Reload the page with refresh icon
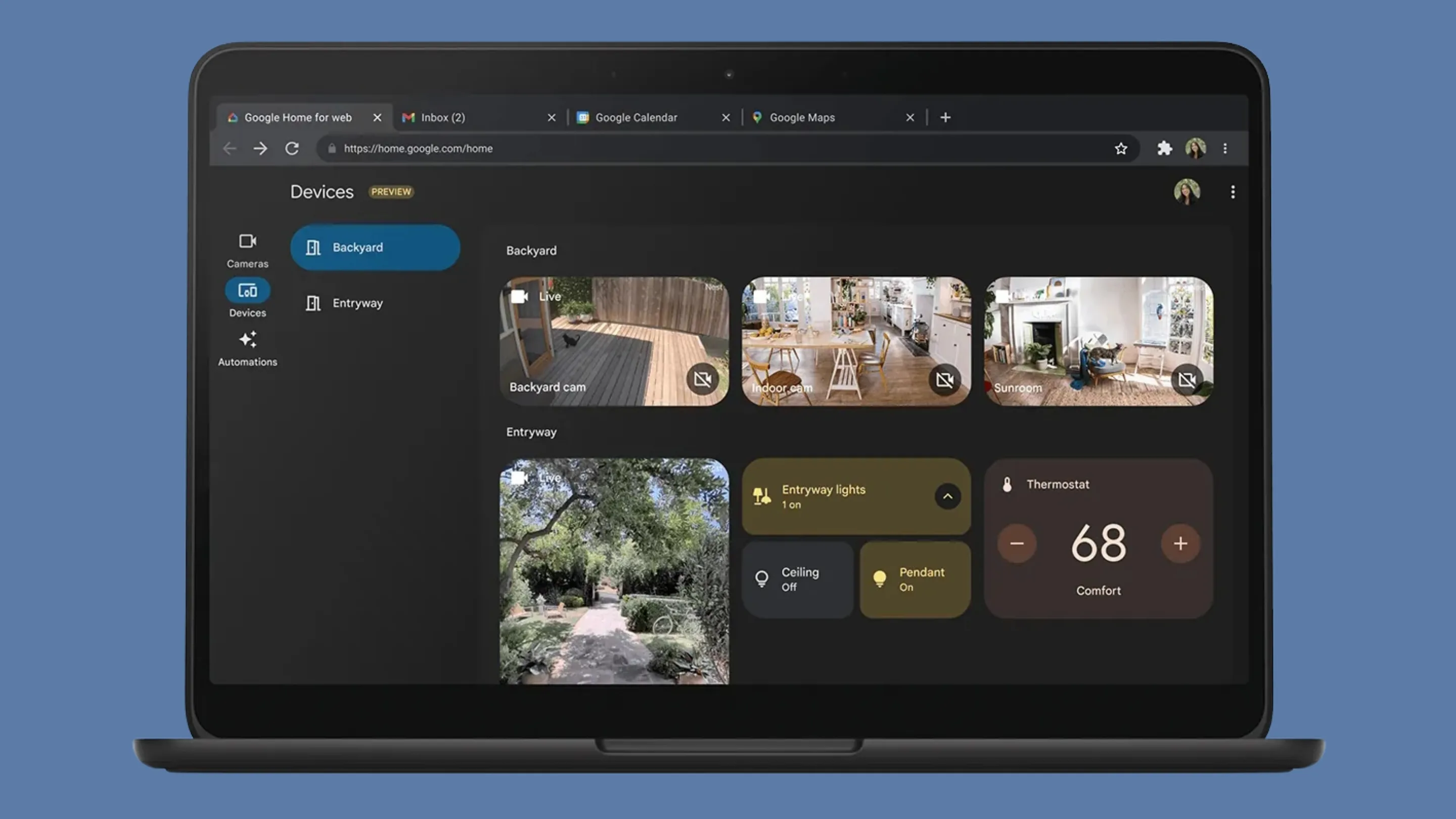Image resolution: width=1456 pixels, height=819 pixels. click(292, 149)
